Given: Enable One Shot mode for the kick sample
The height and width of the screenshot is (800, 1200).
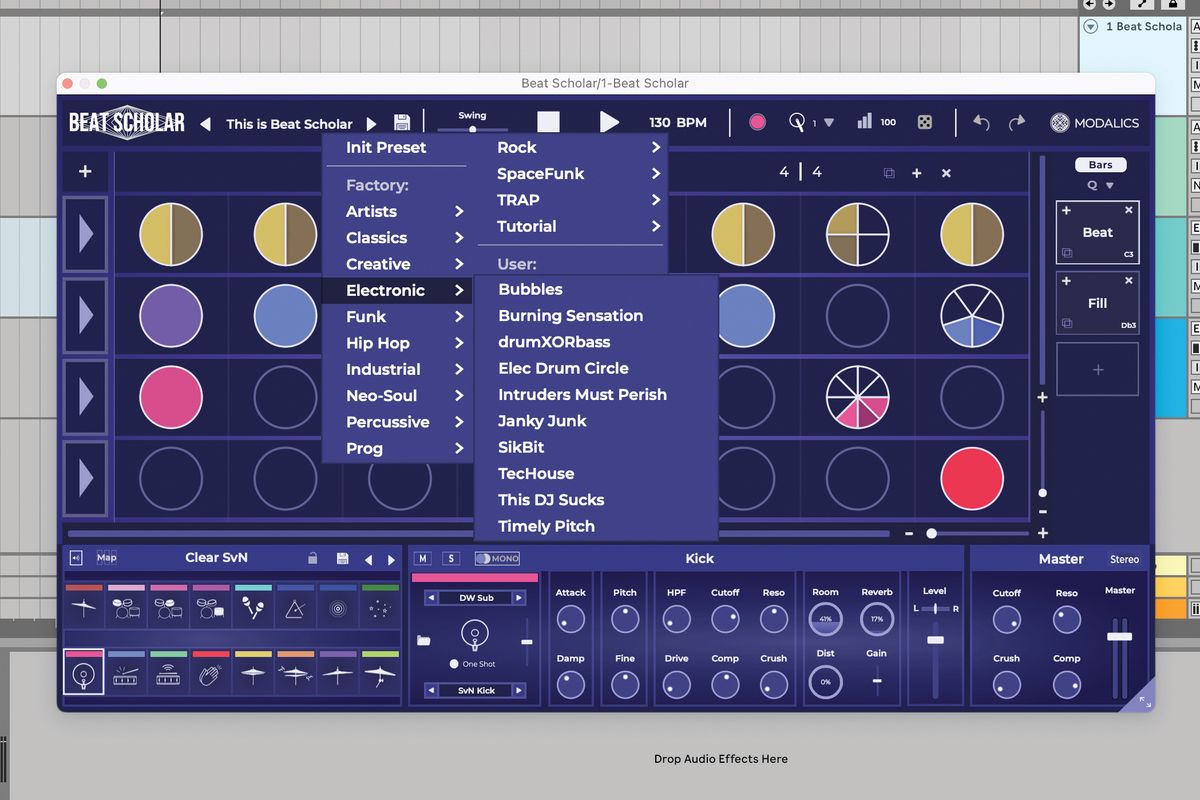Looking at the screenshot, I should pyautogui.click(x=455, y=663).
